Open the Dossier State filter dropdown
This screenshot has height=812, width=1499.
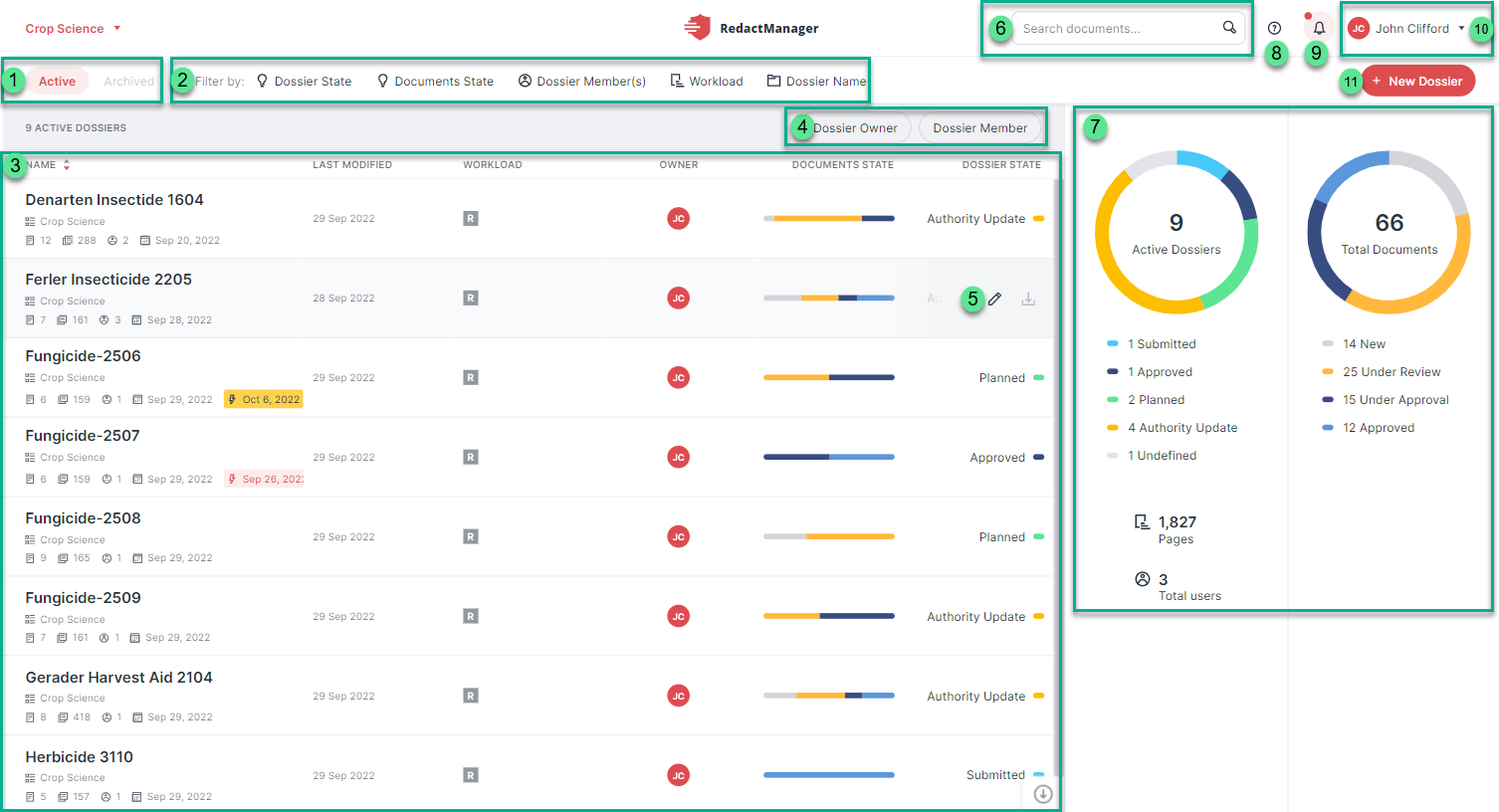(x=305, y=82)
